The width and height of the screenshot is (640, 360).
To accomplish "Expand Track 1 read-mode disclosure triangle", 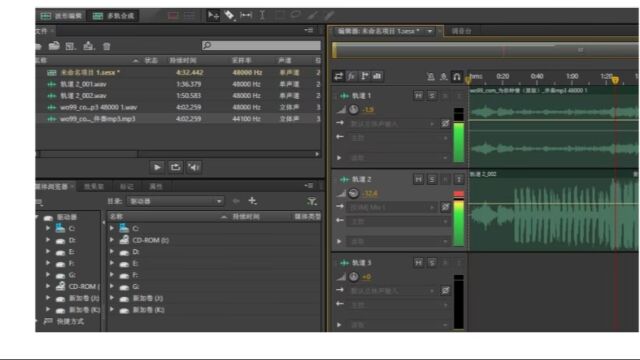I will 339,158.
